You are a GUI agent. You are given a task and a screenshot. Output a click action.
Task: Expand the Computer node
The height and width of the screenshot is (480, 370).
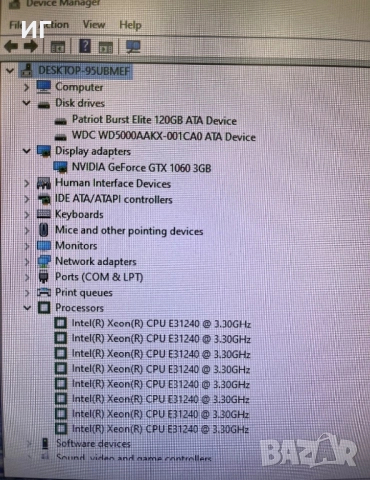pos(26,87)
